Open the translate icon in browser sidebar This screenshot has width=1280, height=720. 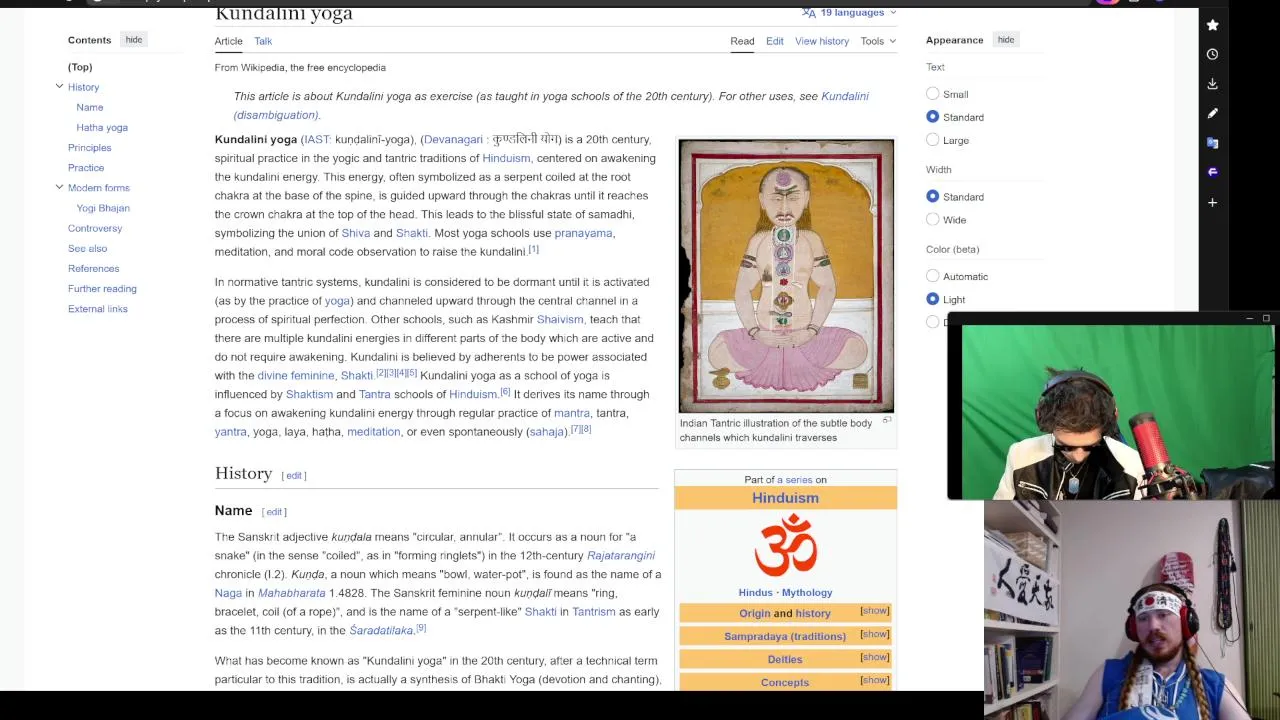tap(1212, 143)
